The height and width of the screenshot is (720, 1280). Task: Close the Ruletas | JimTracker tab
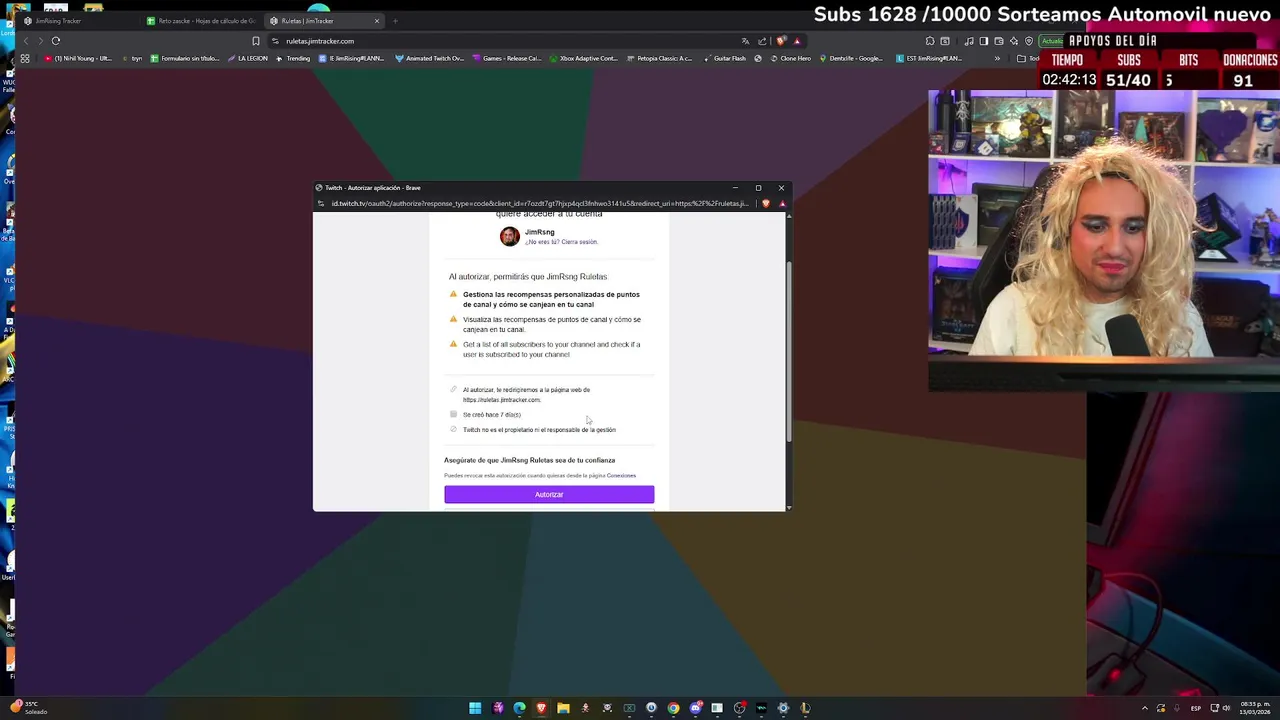click(377, 21)
